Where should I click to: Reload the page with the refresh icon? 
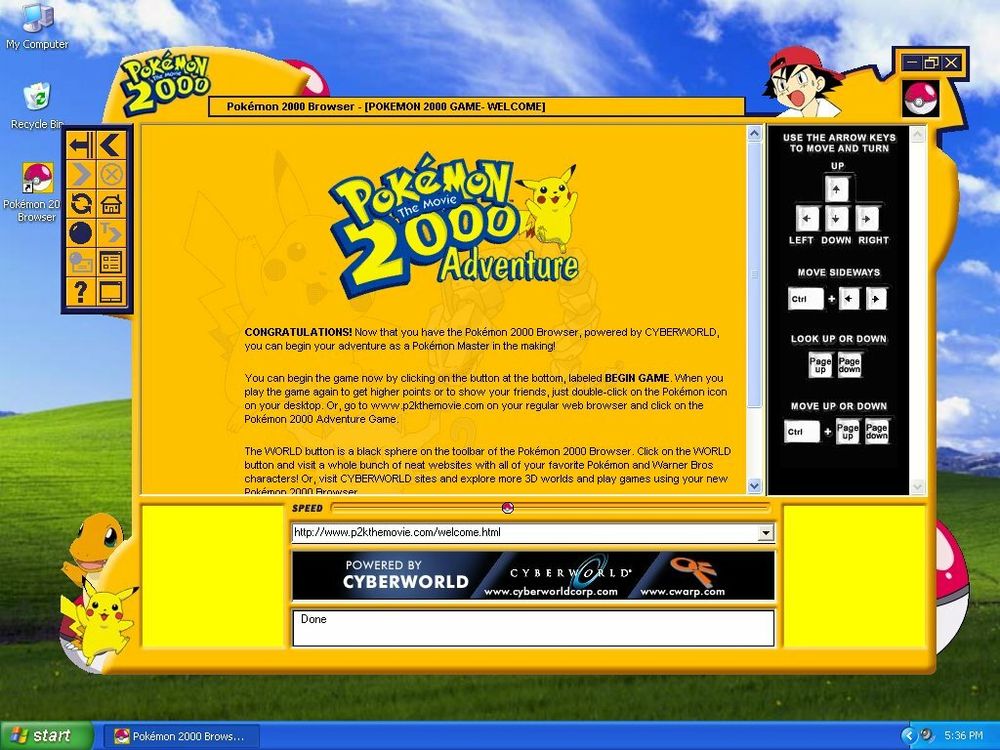pyautogui.click(x=81, y=204)
